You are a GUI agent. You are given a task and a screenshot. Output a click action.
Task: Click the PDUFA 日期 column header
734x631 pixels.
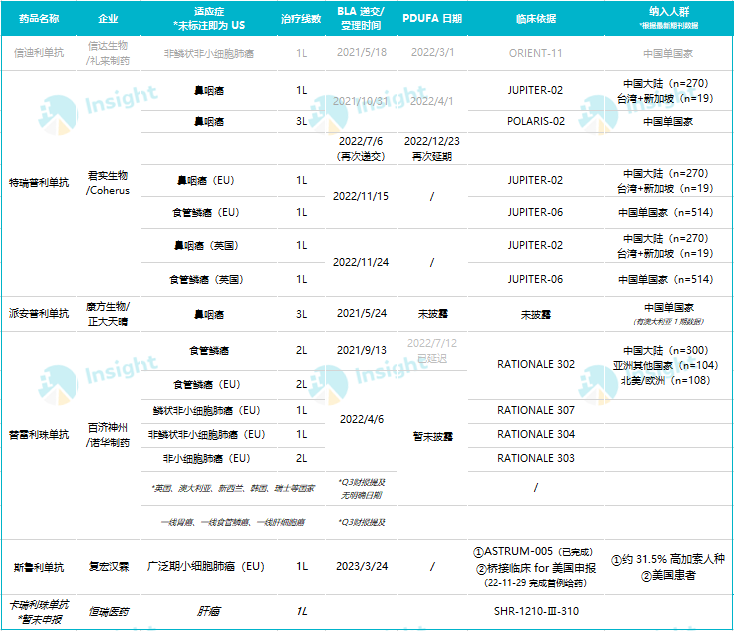pyautogui.click(x=432, y=19)
